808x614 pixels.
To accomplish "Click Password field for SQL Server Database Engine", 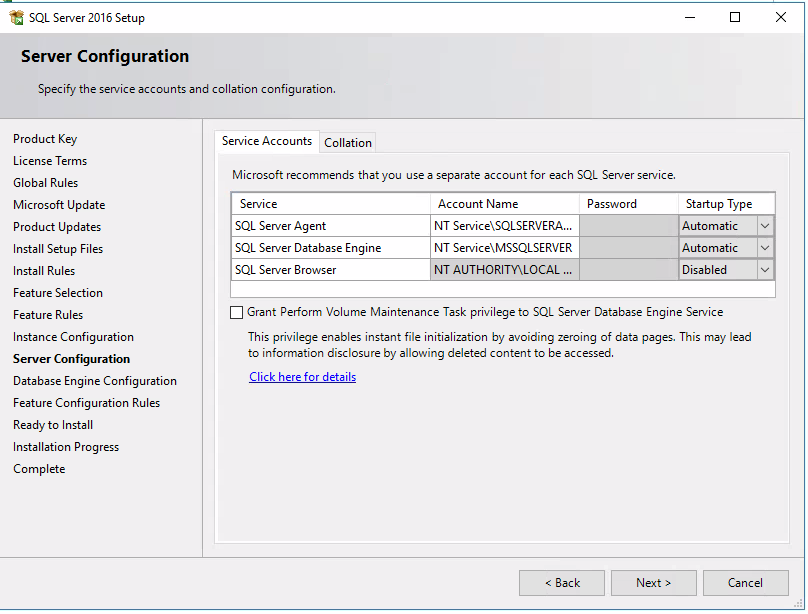I will [628, 247].
